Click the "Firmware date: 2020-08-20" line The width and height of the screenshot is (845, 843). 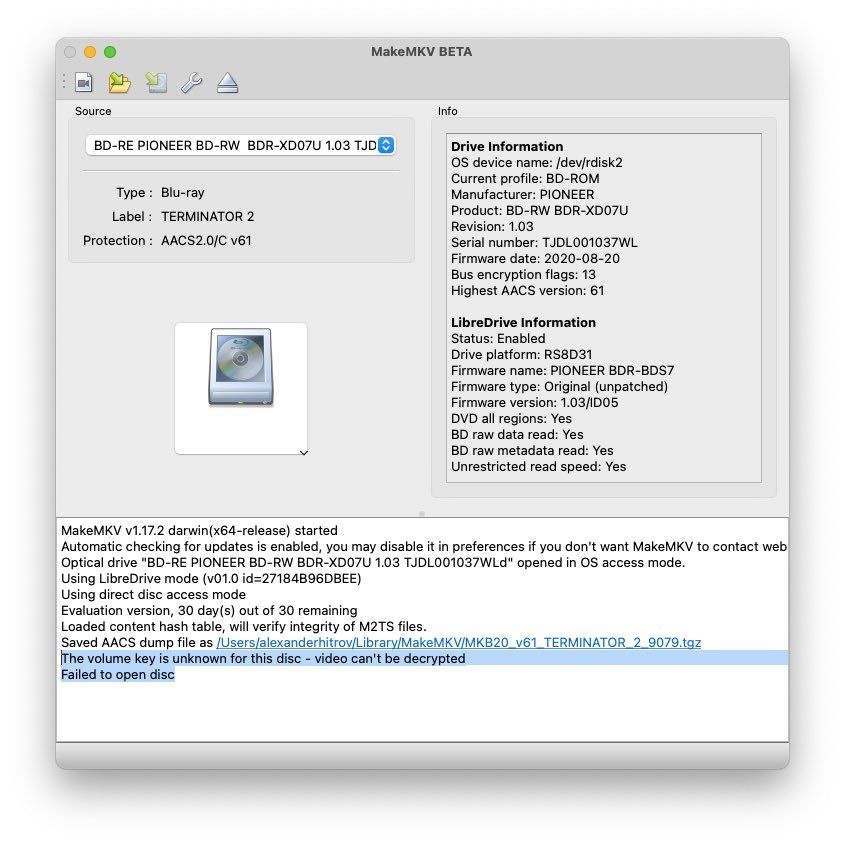click(535, 259)
